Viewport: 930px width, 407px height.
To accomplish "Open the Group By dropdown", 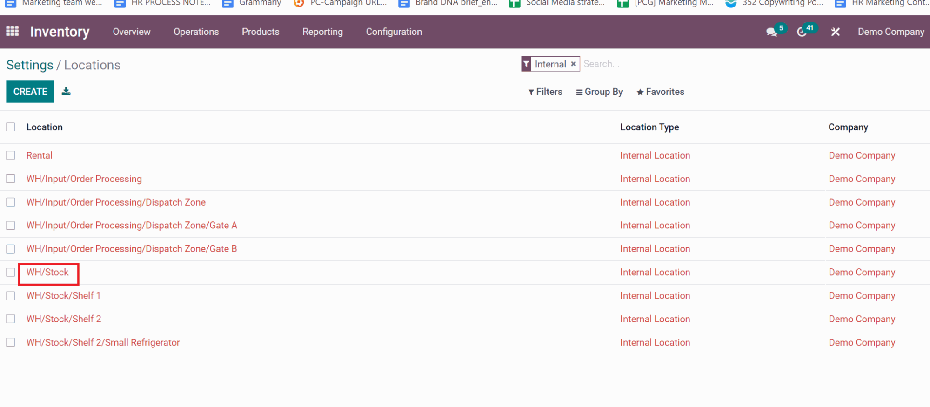I will (599, 92).
